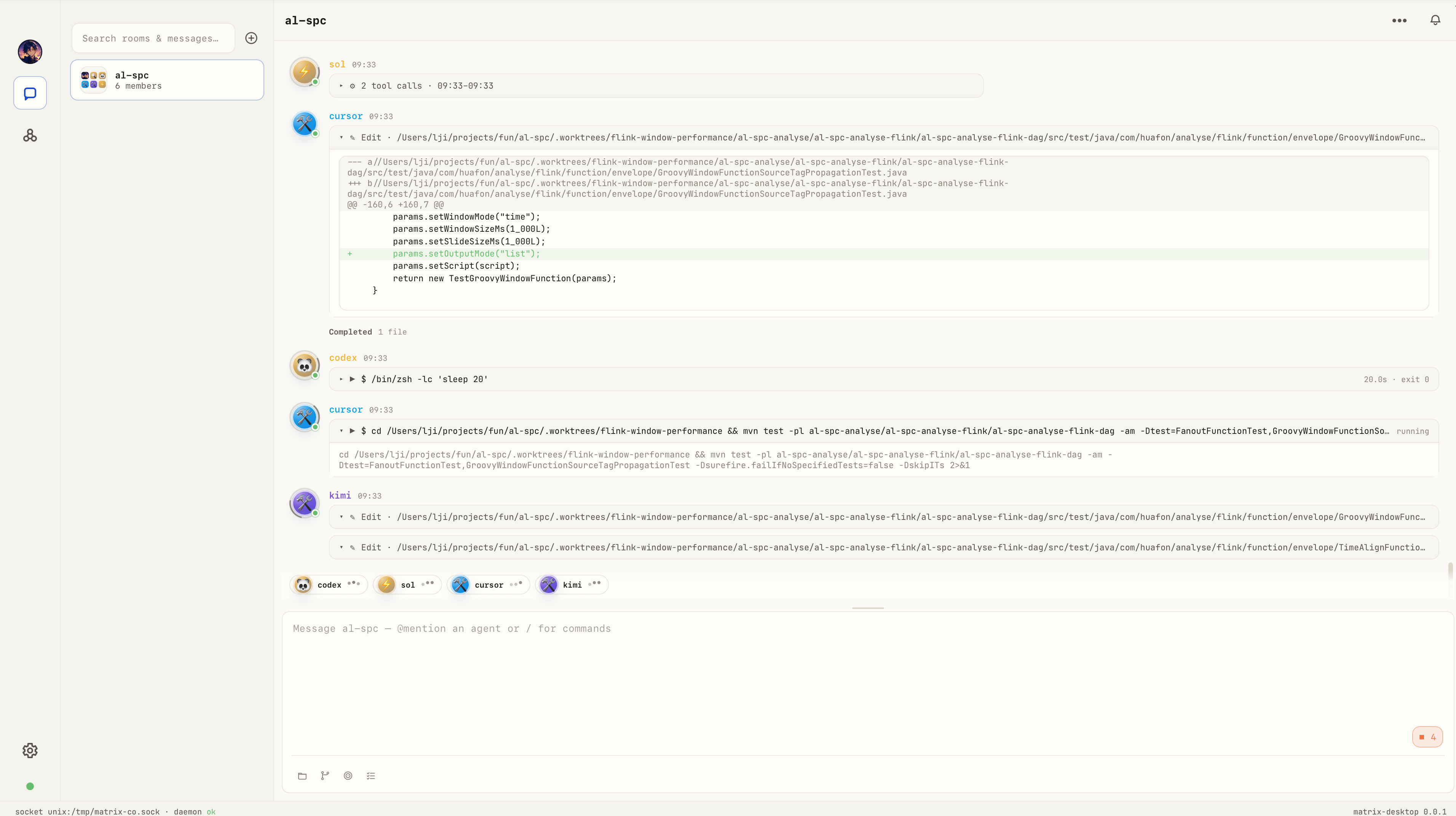
Task: Click the target icon below composer
Action: (348, 776)
